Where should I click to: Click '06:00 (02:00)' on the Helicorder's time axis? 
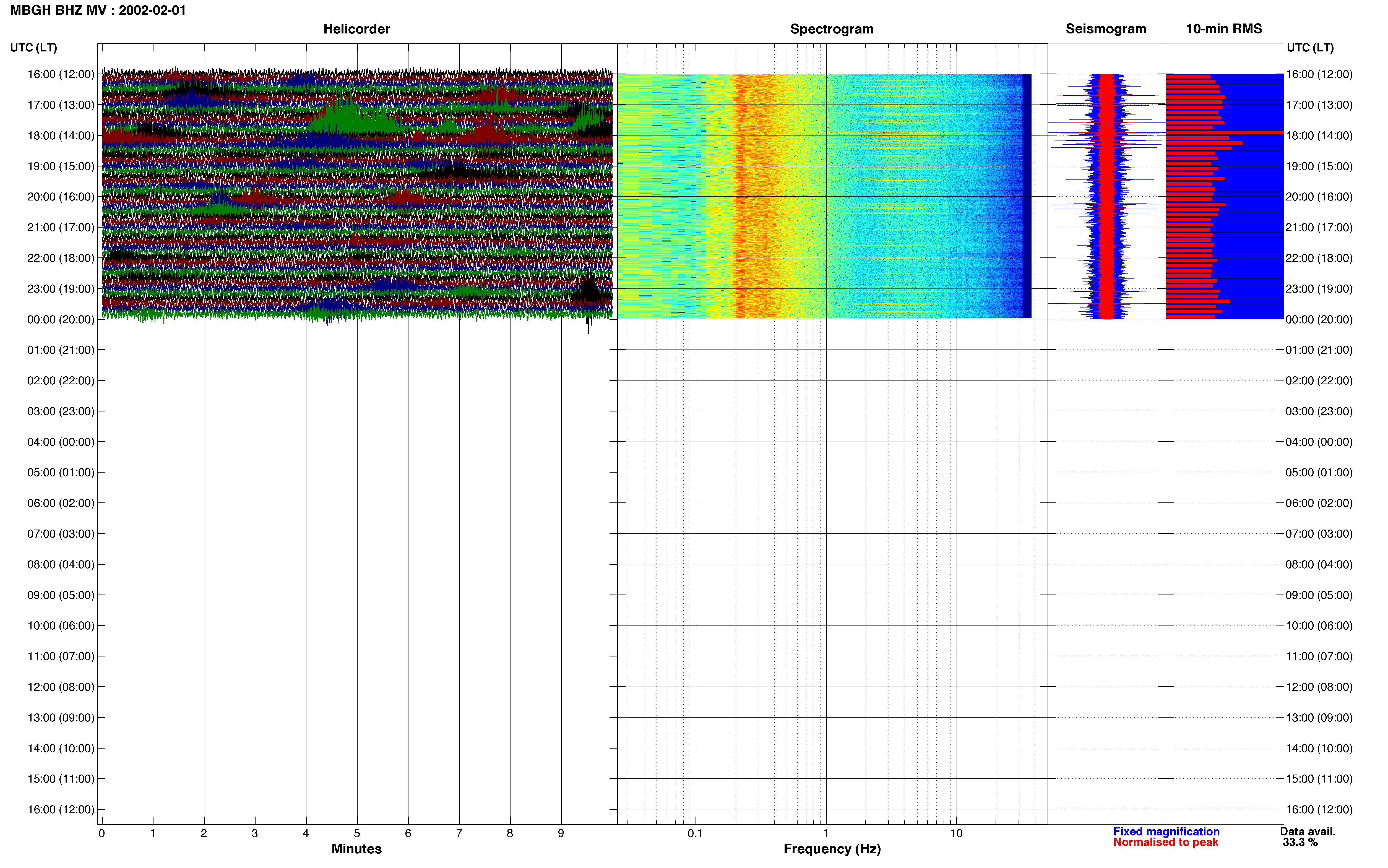click(x=61, y=503)
